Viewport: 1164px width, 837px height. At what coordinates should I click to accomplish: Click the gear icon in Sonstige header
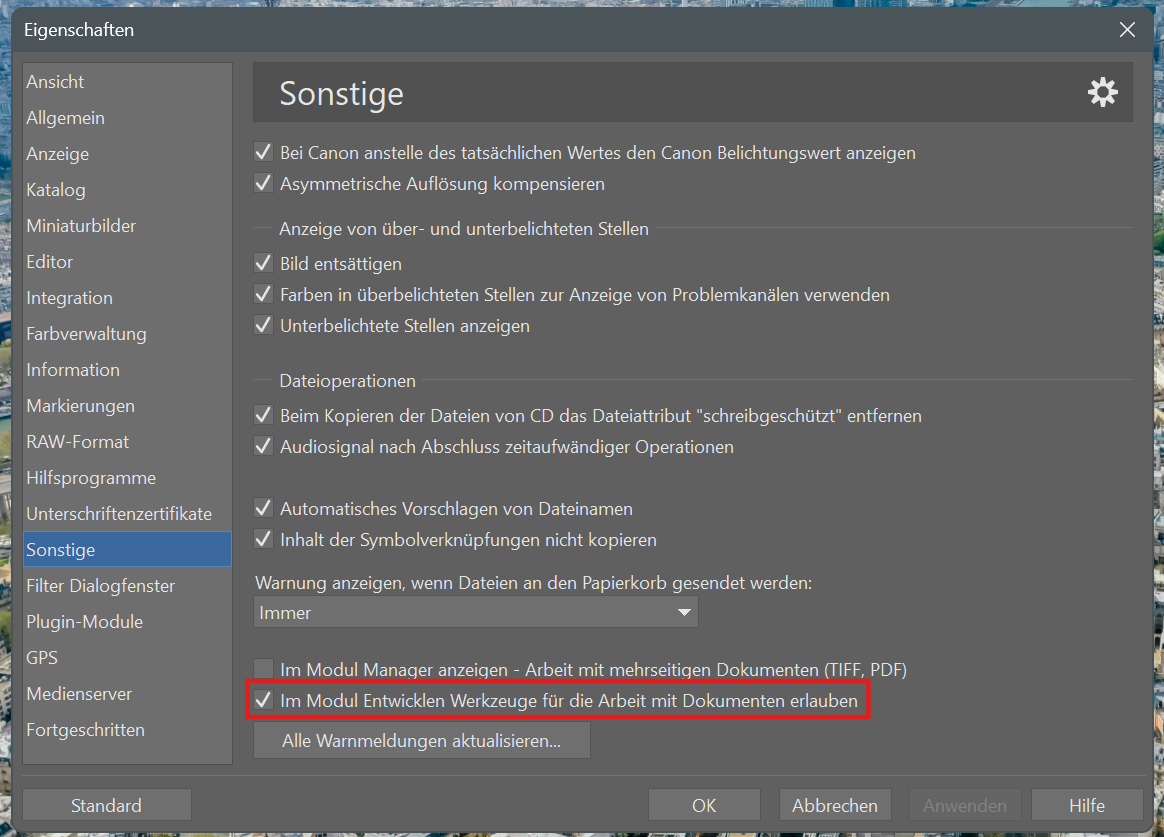coord(1102,93)
